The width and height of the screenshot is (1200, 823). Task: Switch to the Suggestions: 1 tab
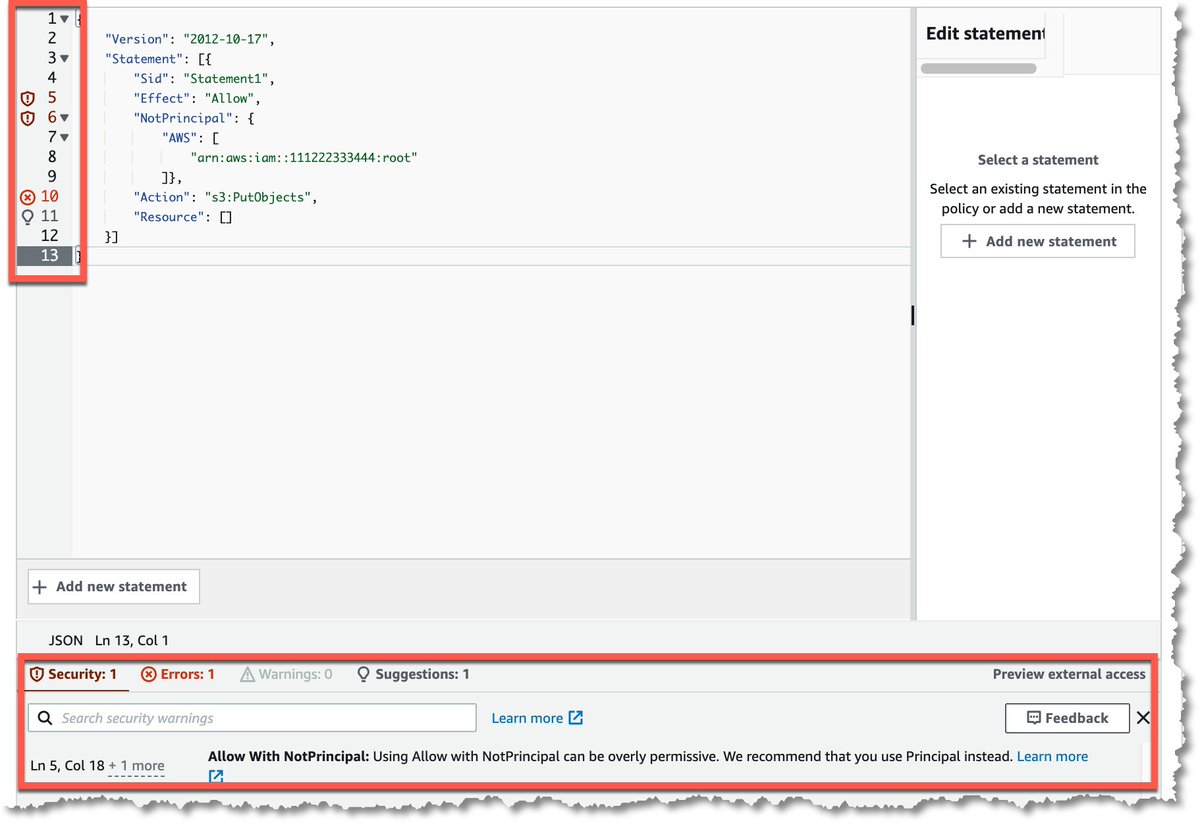(413, 674)
